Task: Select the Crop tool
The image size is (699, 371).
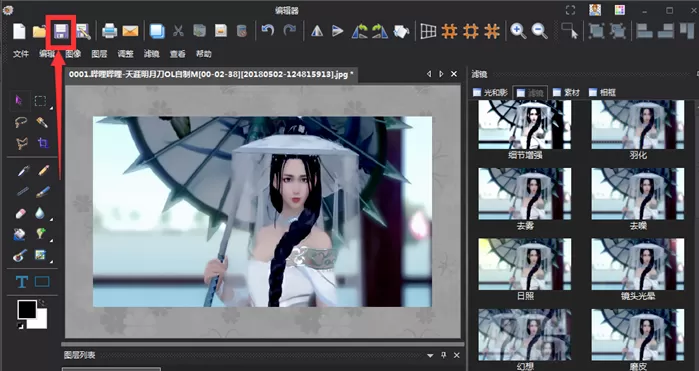Action: (43, 143)
